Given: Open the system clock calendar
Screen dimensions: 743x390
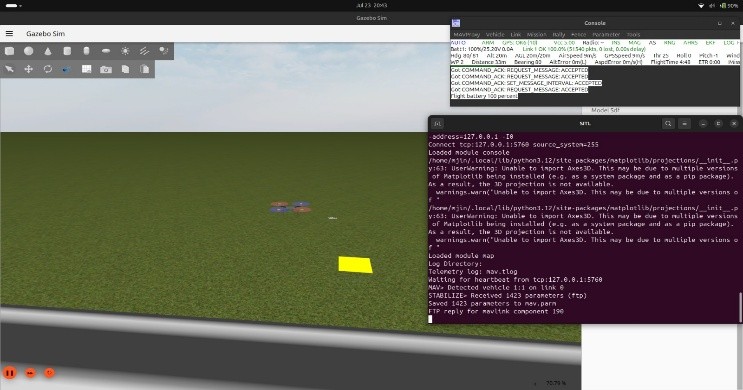Looking at the screenshot, I should [372, 6].
